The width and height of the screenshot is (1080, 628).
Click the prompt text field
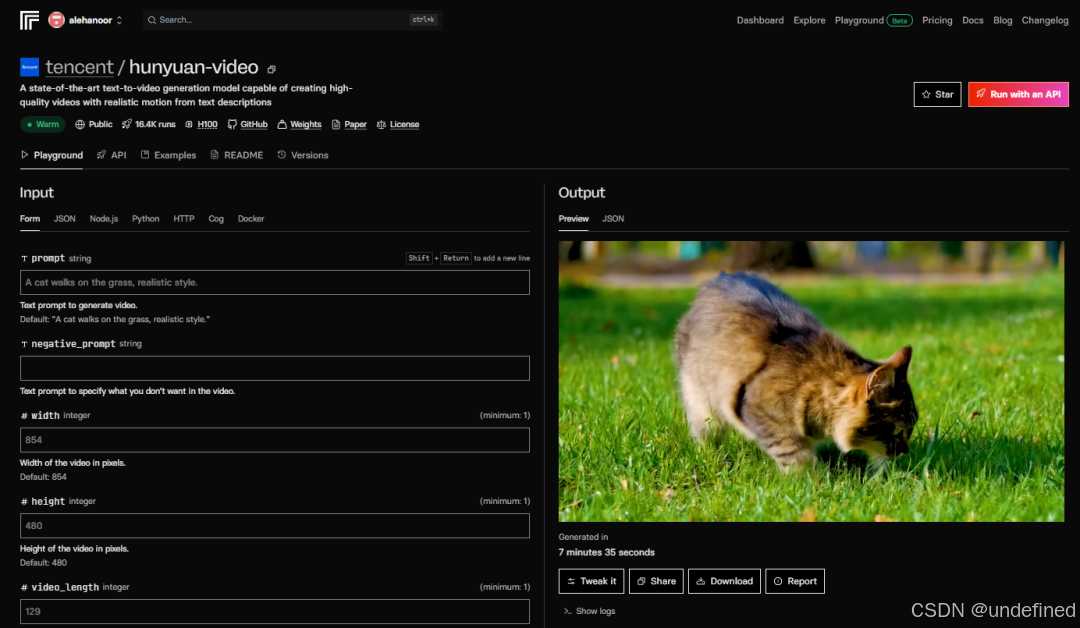click(275, 282)
